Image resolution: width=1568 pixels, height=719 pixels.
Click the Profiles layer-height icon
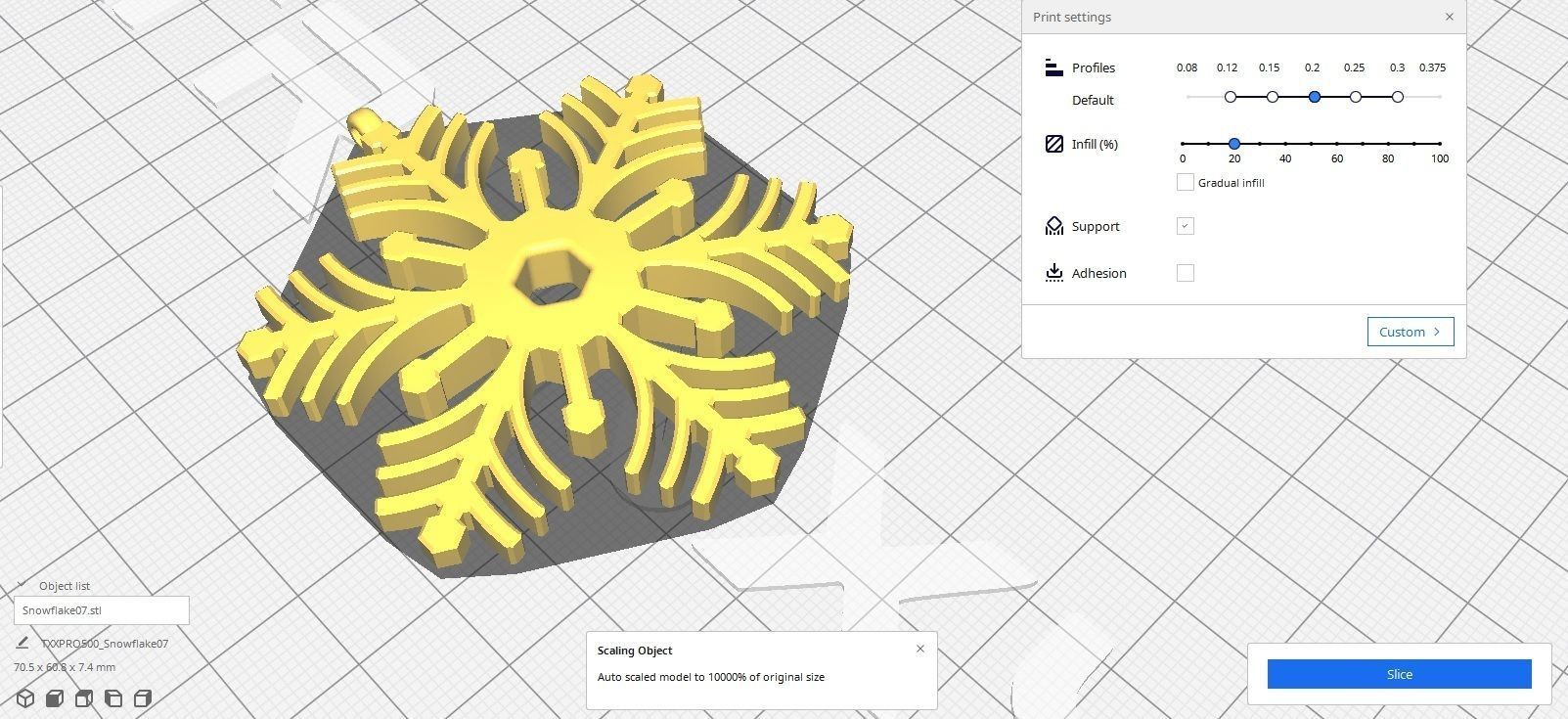(1053, 67)
